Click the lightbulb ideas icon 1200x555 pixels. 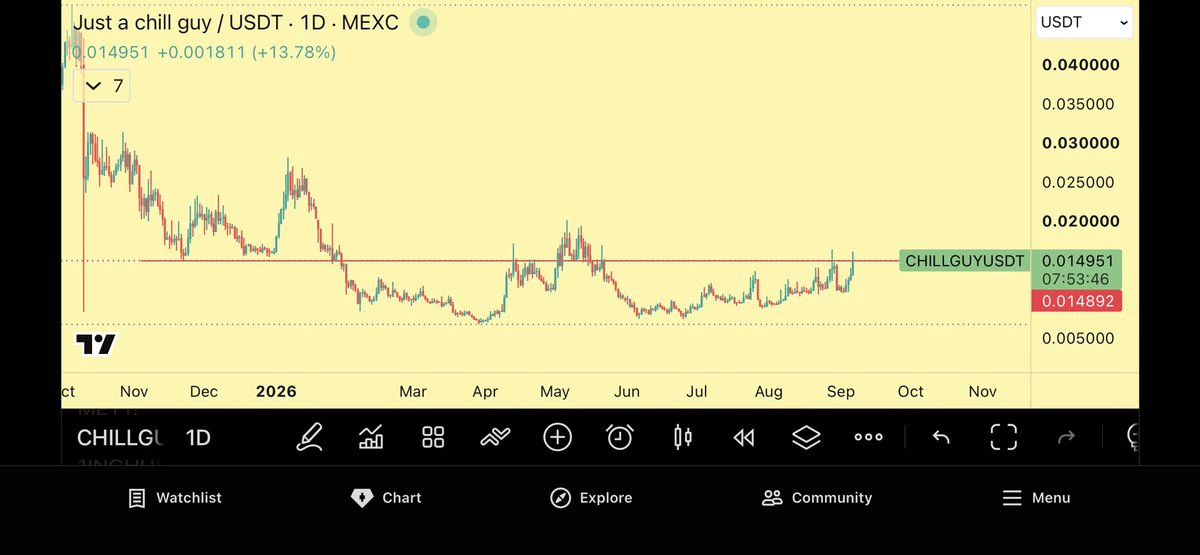point(1133,437)
